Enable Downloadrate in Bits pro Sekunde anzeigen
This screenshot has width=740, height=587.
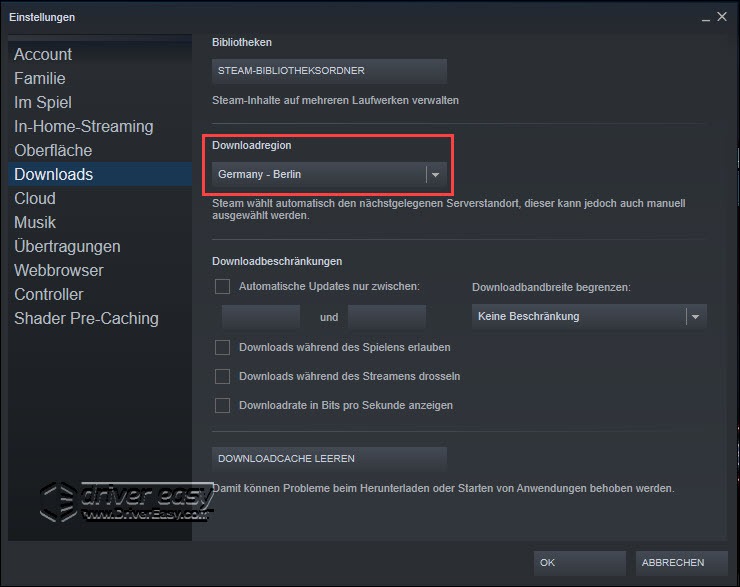222,405
